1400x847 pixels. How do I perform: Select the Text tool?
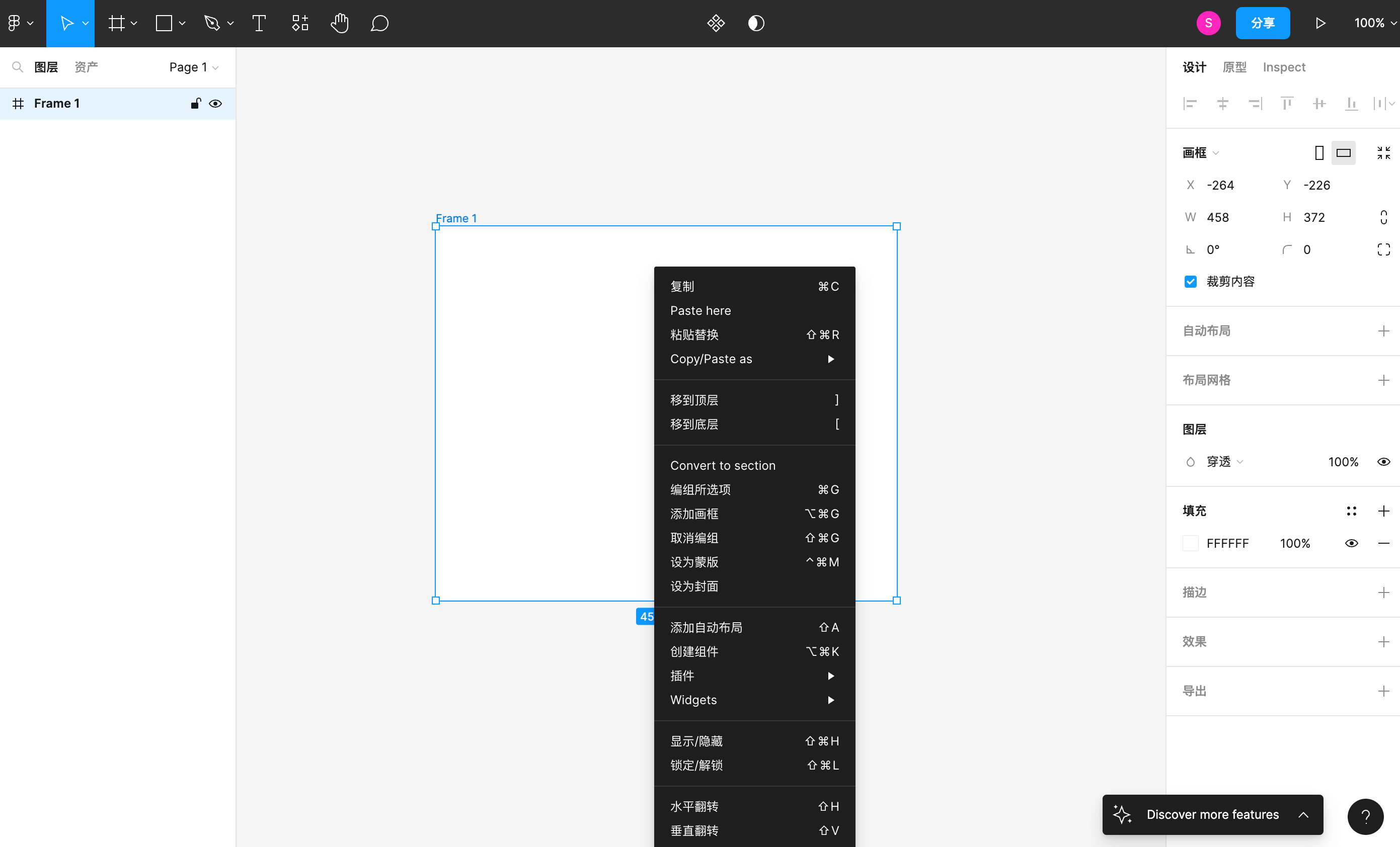[259, 23]
